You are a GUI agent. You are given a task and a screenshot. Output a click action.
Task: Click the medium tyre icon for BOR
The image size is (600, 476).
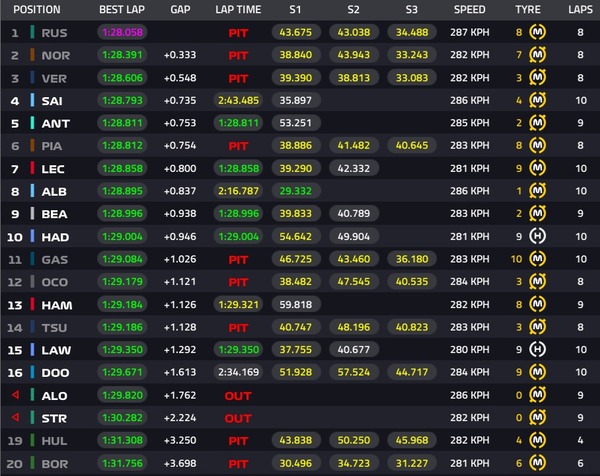(537, 463)
